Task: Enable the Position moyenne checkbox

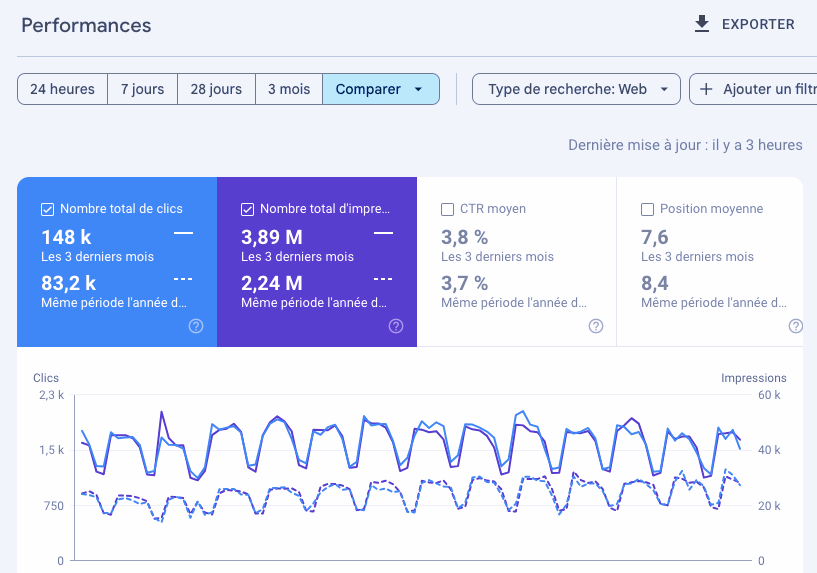Action: click(x=647, y=209)
